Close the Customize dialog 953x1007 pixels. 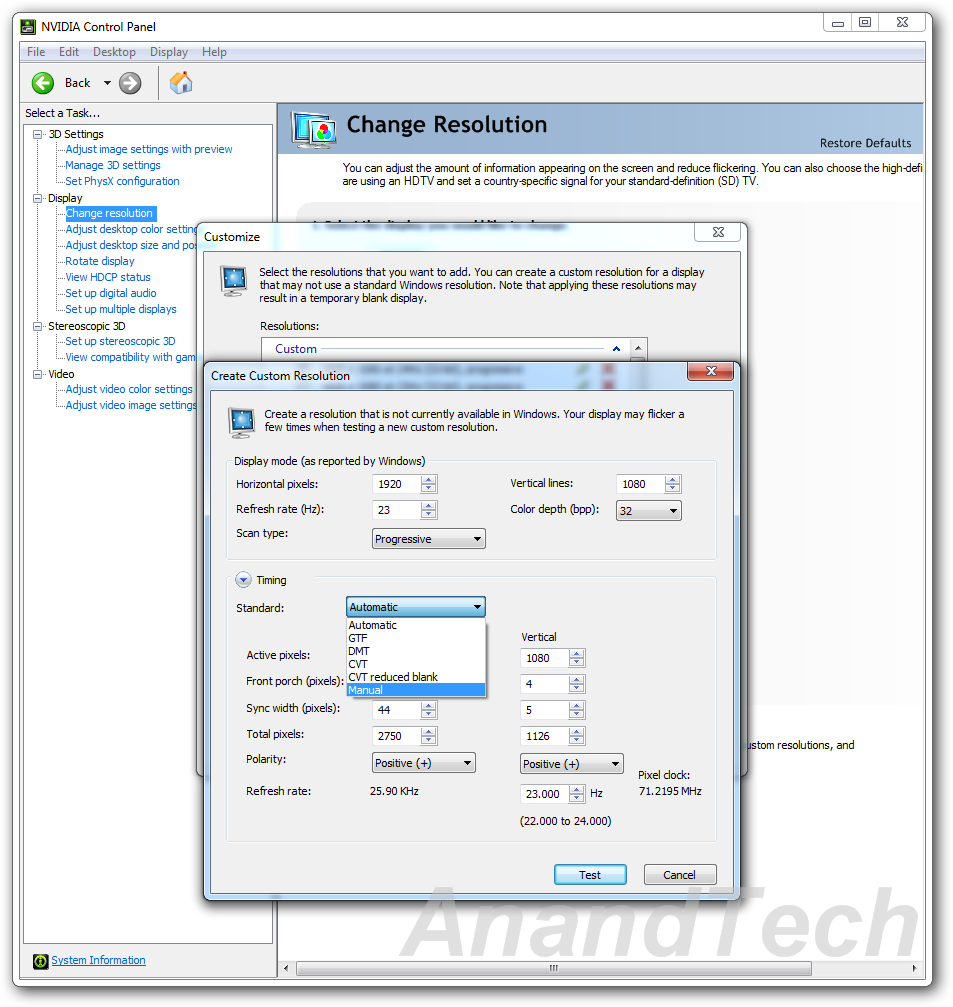[718, 232]
